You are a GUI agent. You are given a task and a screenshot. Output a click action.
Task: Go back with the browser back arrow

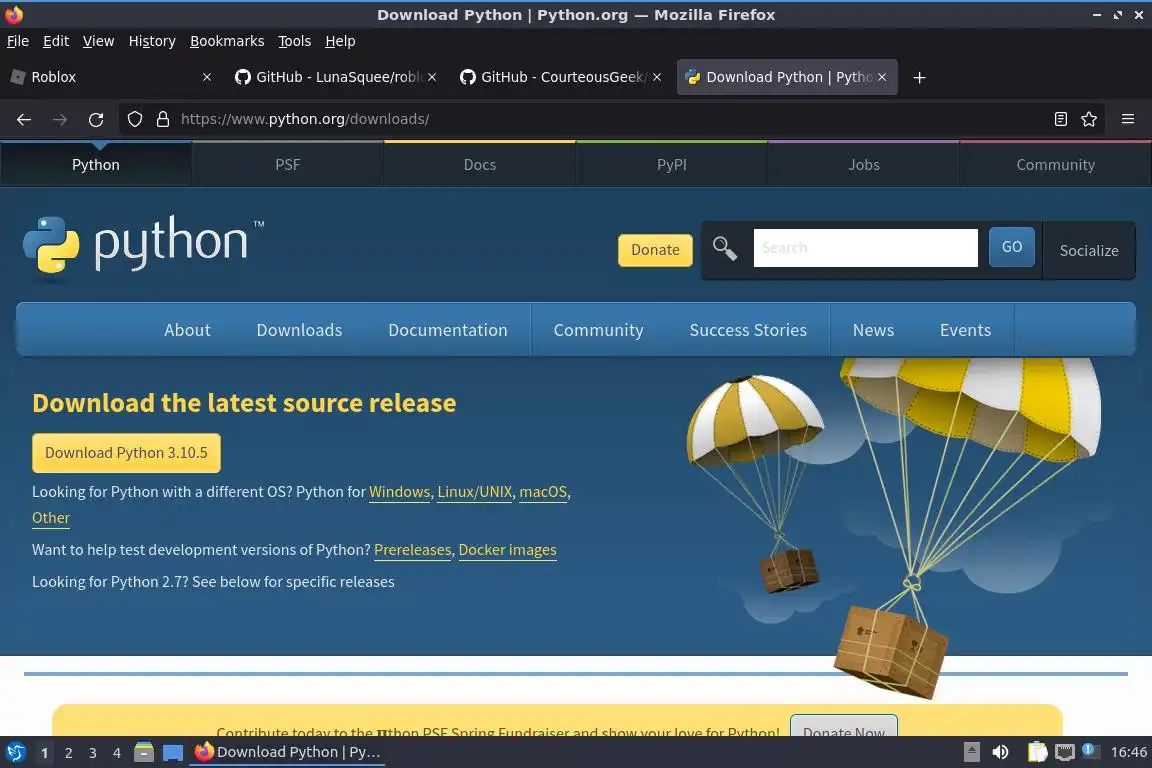(24, 119)
